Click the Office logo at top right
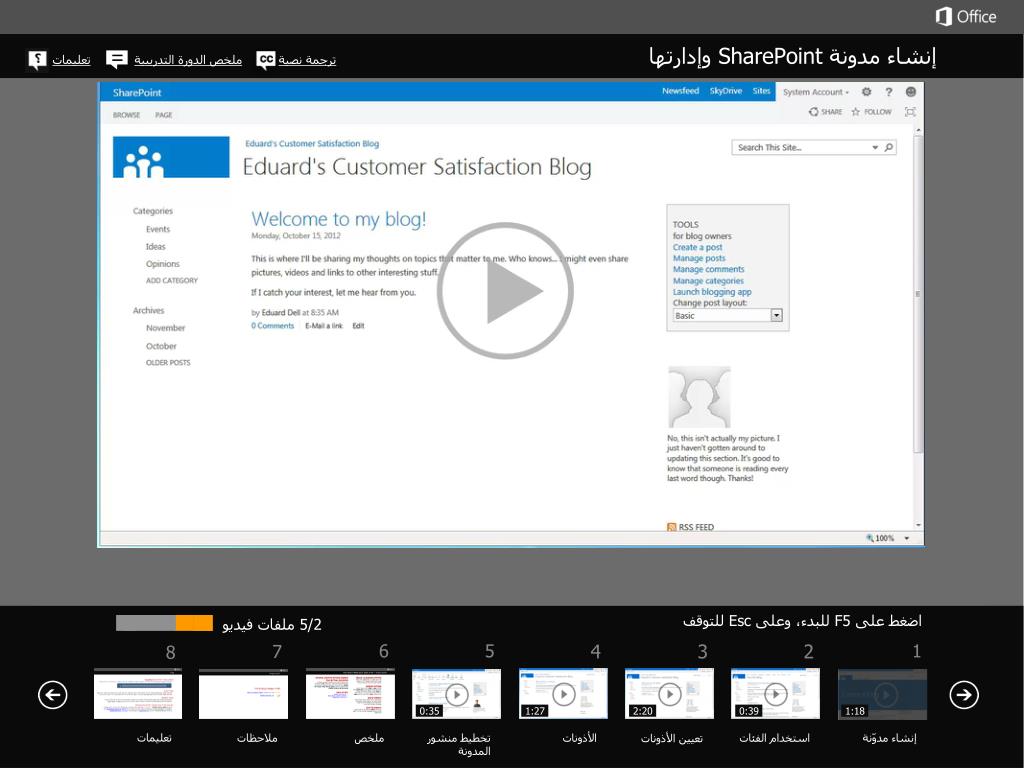The height and width of the screenshot is (768, 1024). (966, 16)
